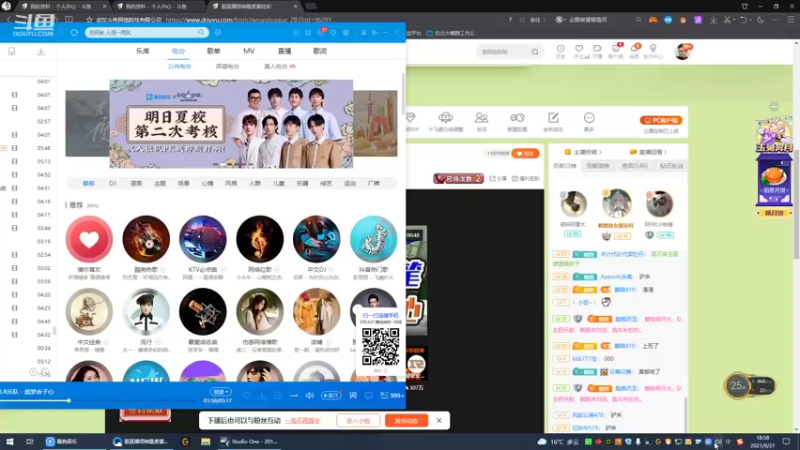Click the refresh icon in music player header
This screenshot has width=800, height=450.
[x=74, y=33]
